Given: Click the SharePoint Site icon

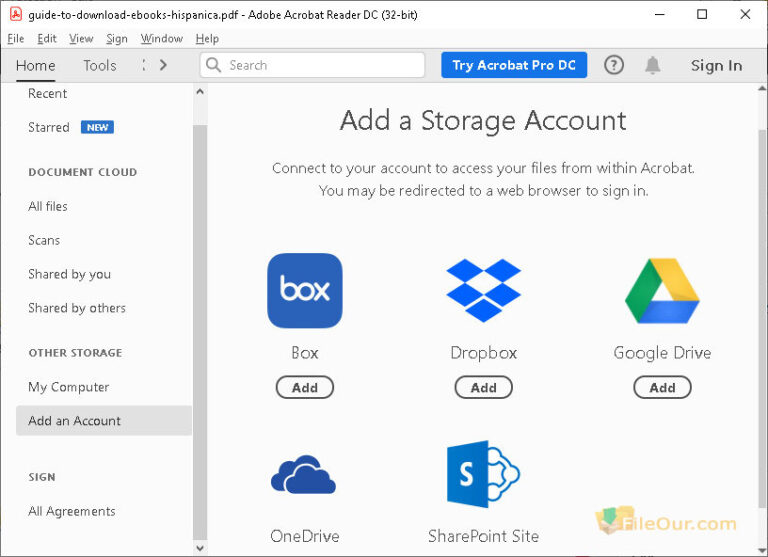Looking at the screenshot, I should [483, 476].
